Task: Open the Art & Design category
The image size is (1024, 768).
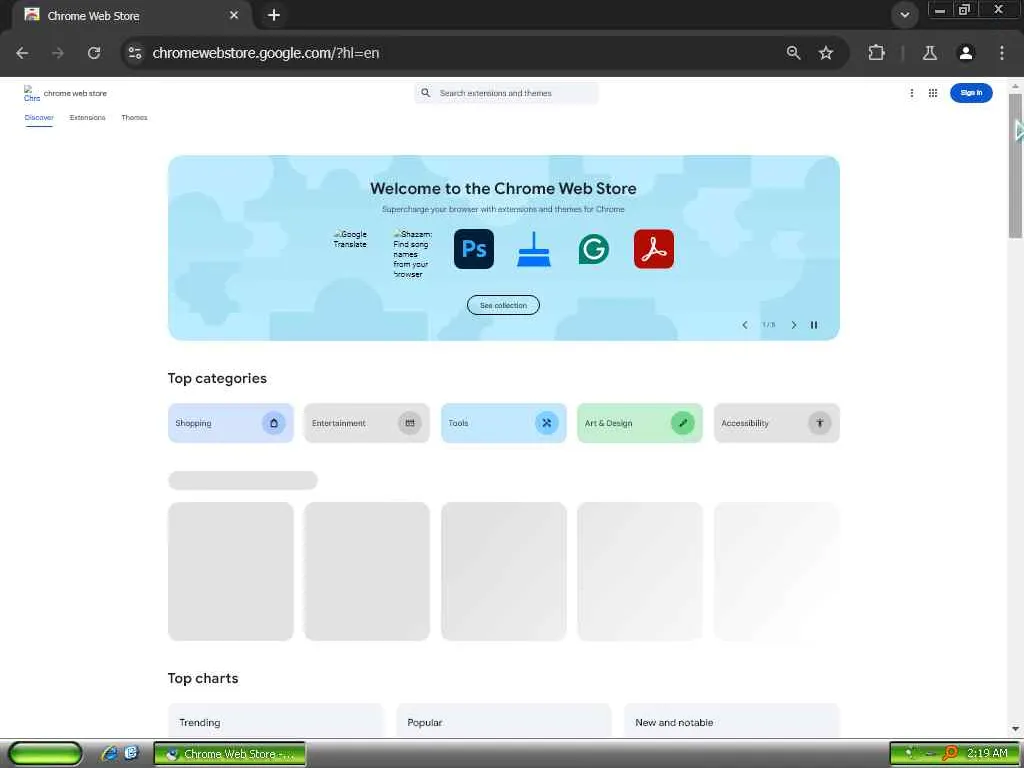Action: (640, 423)
